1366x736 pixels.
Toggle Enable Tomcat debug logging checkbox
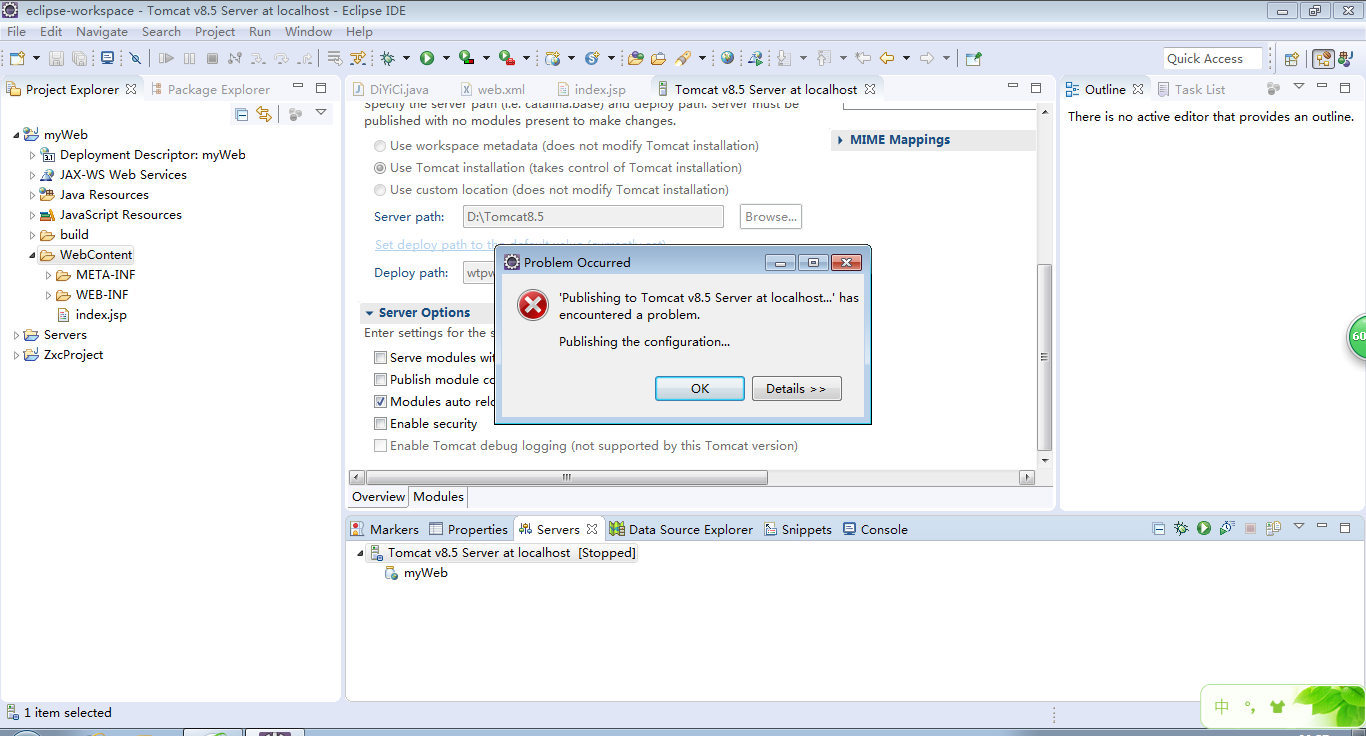coord(380,446)
